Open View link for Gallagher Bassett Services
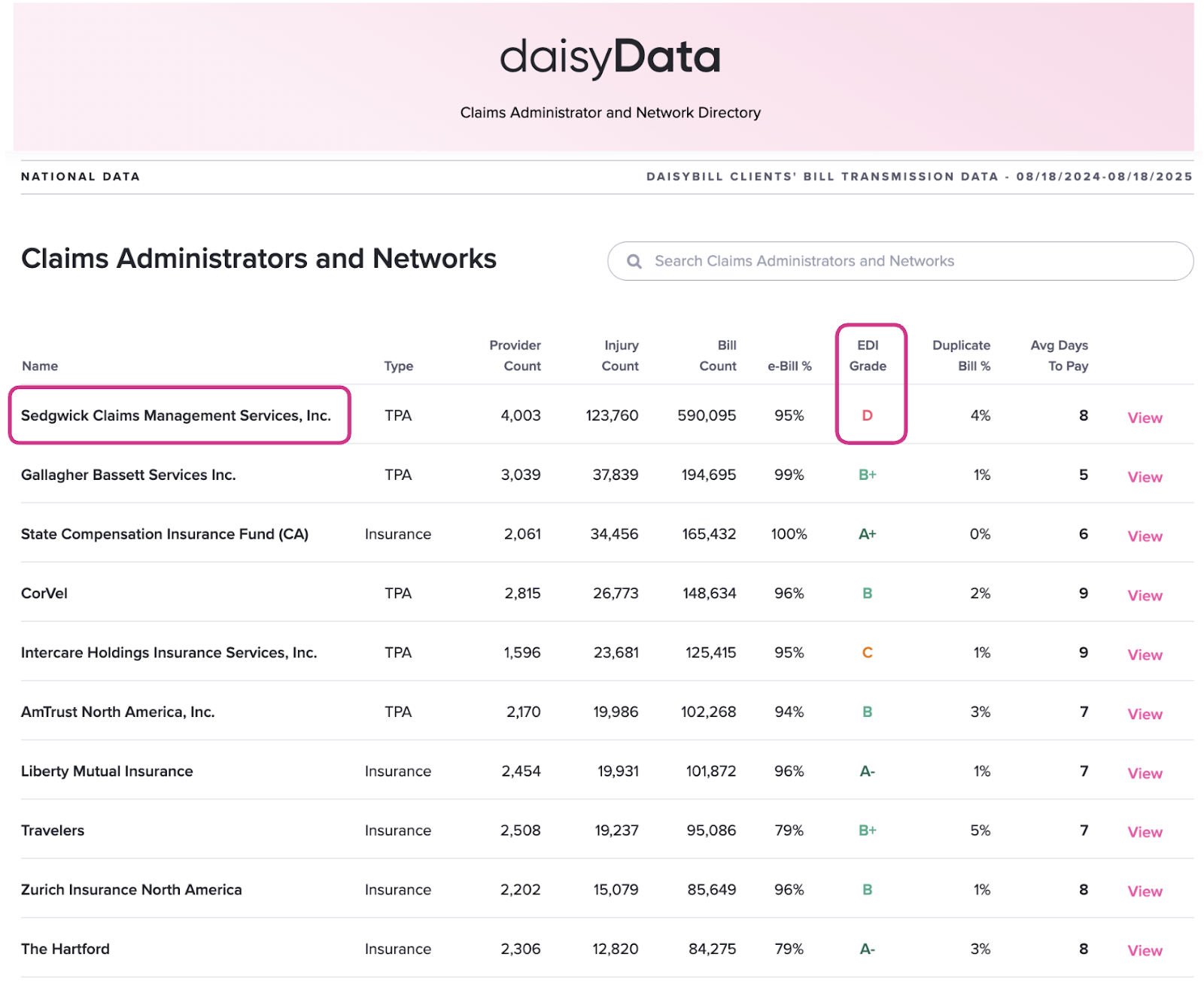Viewport: 1204px width, 987px height. tap(1145, 477)
